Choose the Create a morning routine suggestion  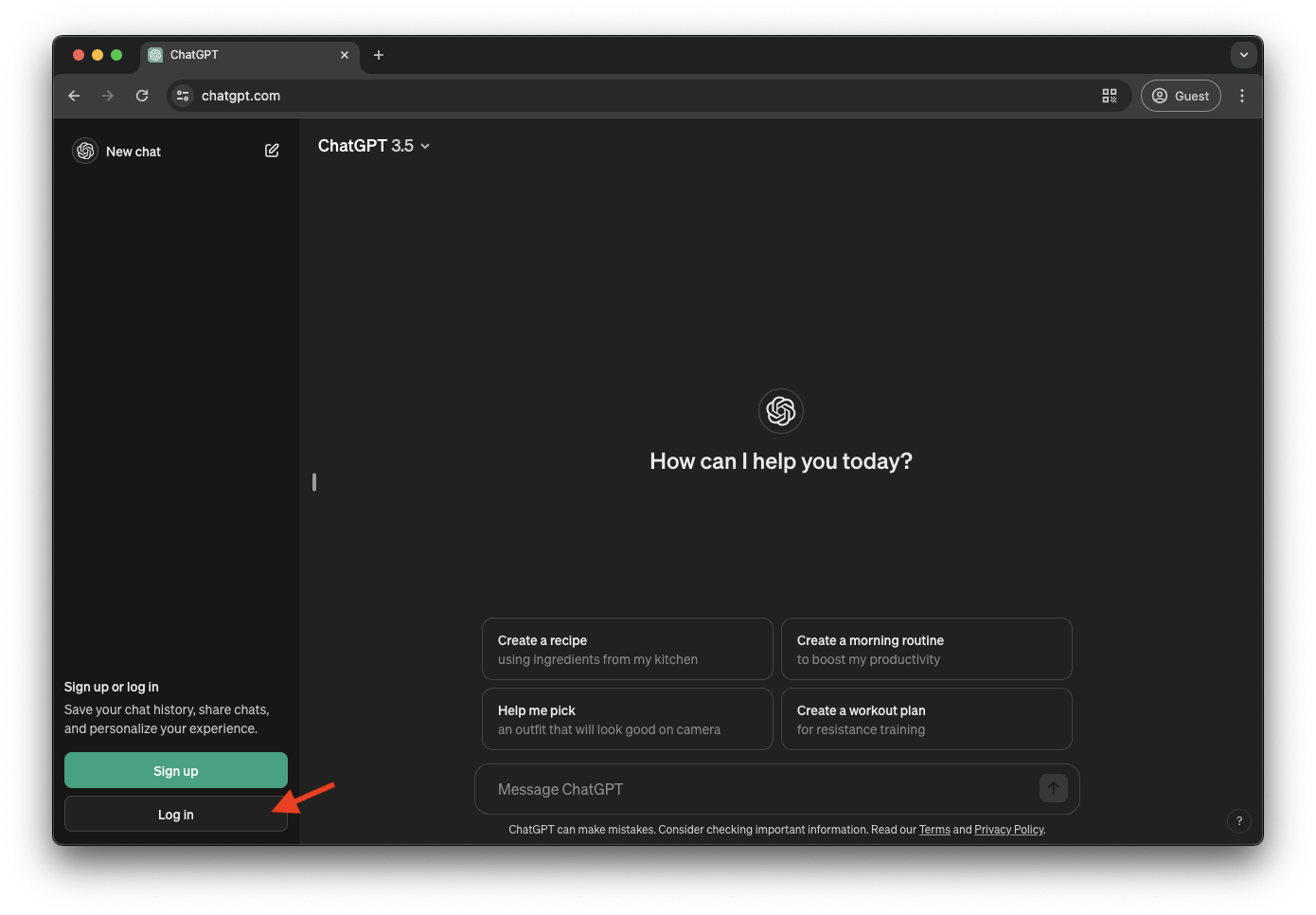point(927,649)
